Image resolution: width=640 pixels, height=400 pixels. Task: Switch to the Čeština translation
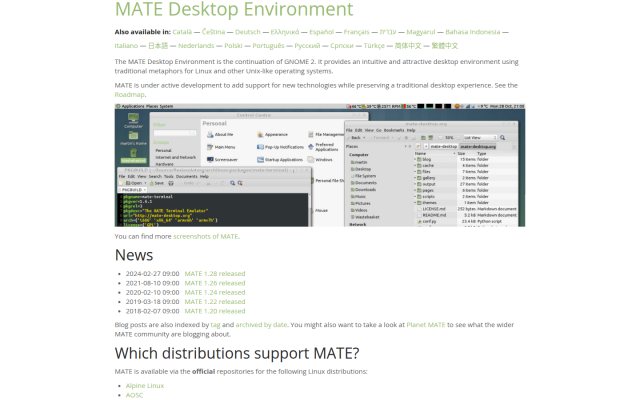(x=213, y=32)
